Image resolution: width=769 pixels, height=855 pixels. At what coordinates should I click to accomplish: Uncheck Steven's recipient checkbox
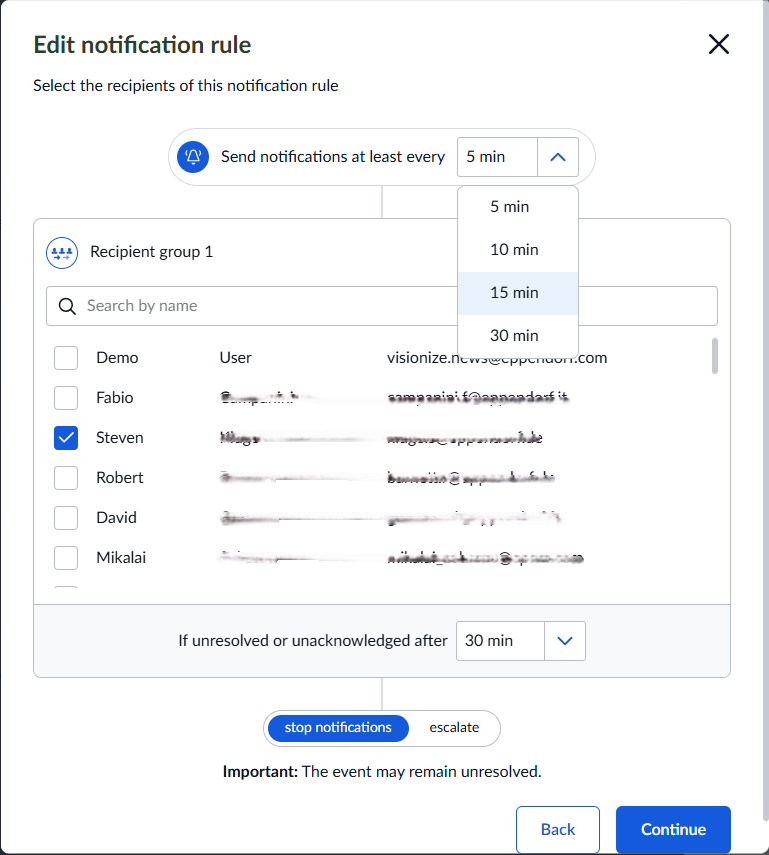pyautogui.click(x=65, y=437)
